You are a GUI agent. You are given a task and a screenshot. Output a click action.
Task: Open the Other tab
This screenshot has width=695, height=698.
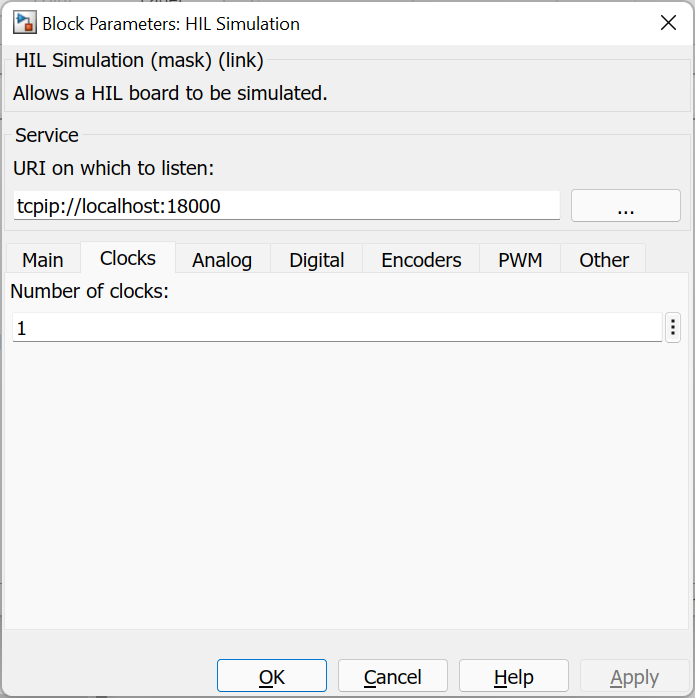click(x=604, y=260)
